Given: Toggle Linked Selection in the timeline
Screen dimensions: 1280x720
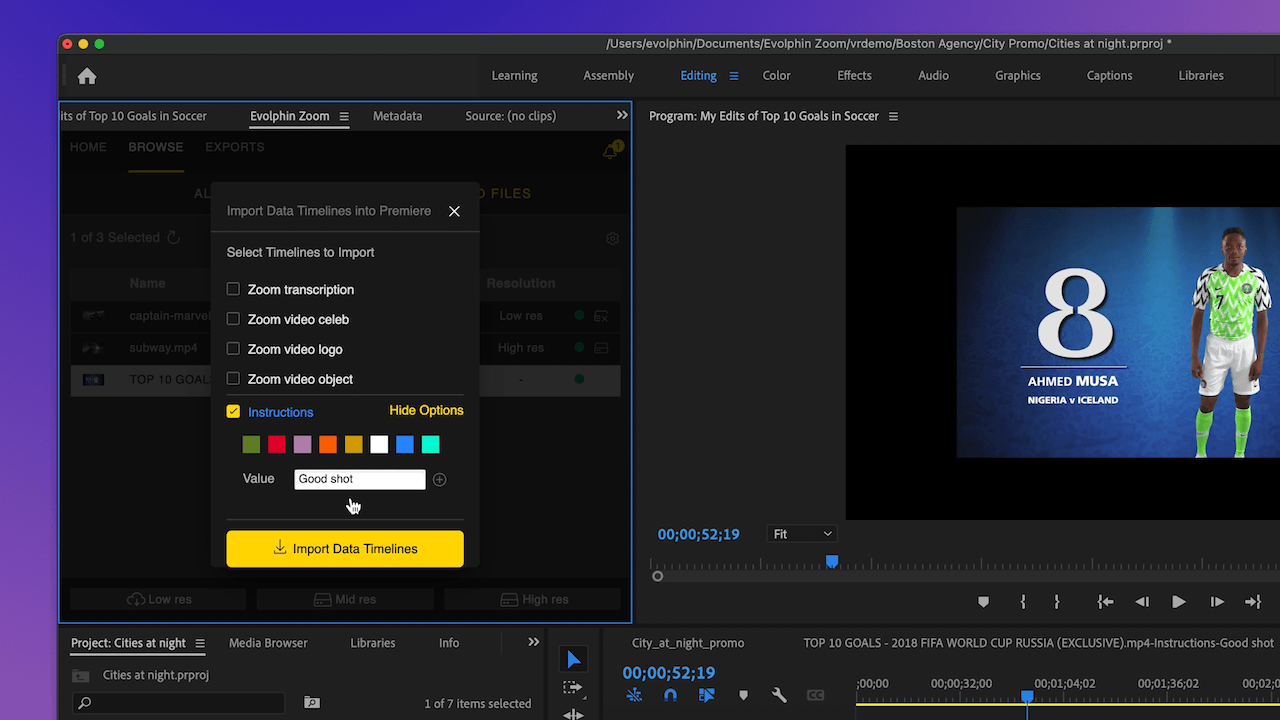Looking at the screenshot, I should click(707, 694).
